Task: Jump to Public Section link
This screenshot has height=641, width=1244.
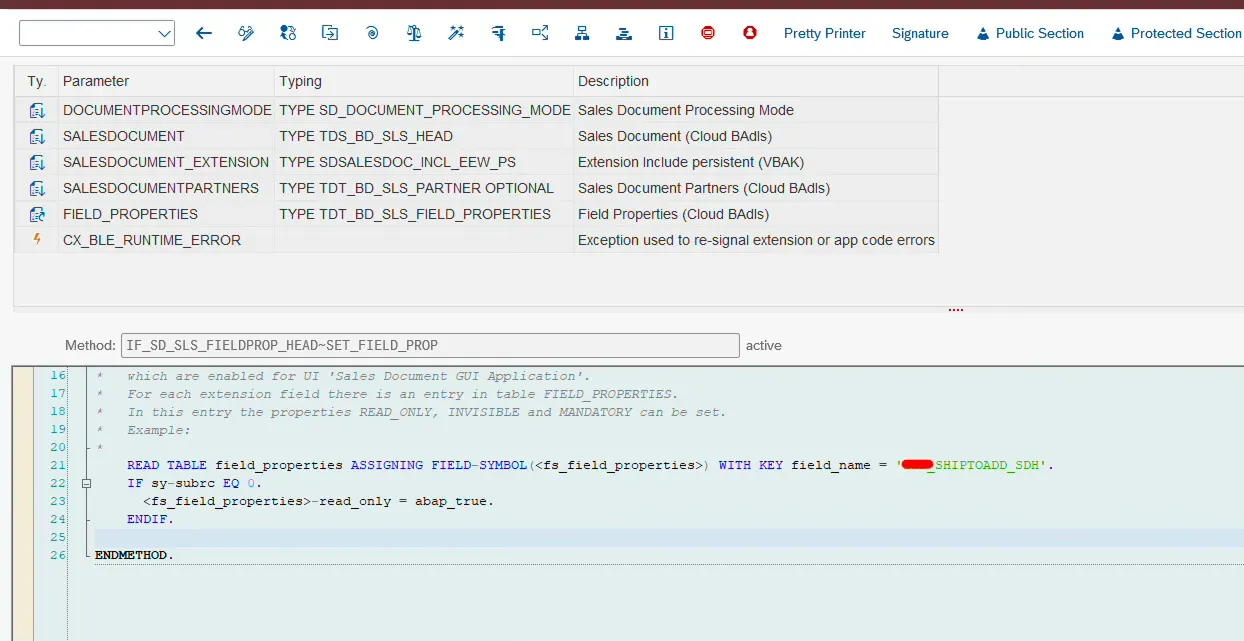Action: click(1037, 33)
